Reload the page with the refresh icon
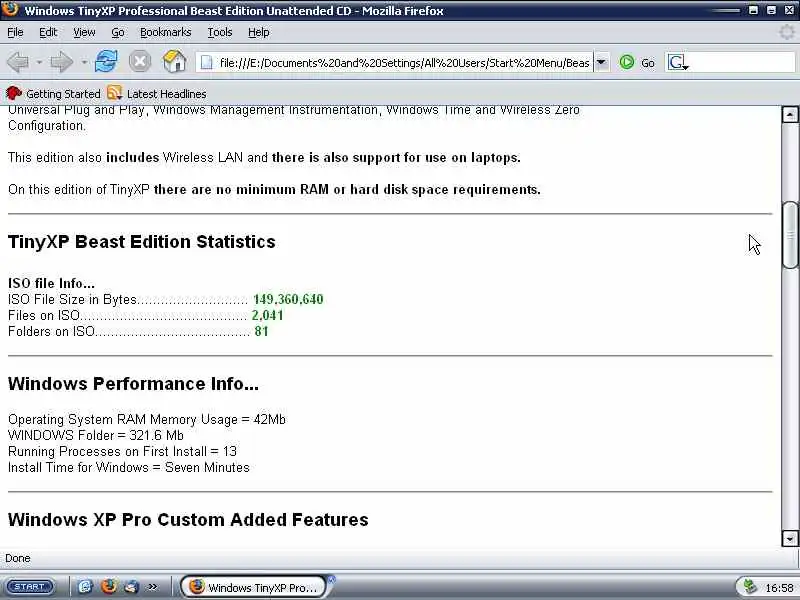This screenshot has height=600, width=800. (x=106, y=62)
